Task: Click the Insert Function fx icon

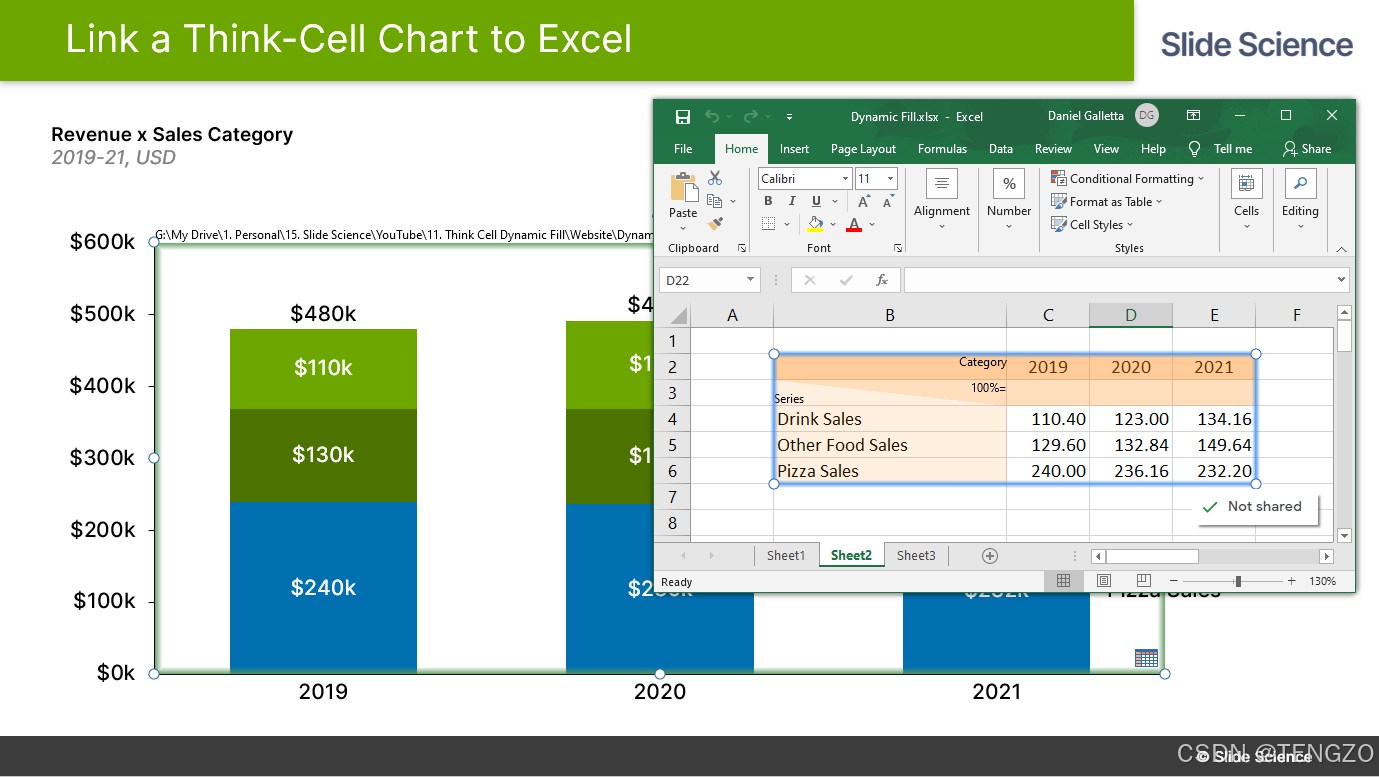Action: (881, 281)
